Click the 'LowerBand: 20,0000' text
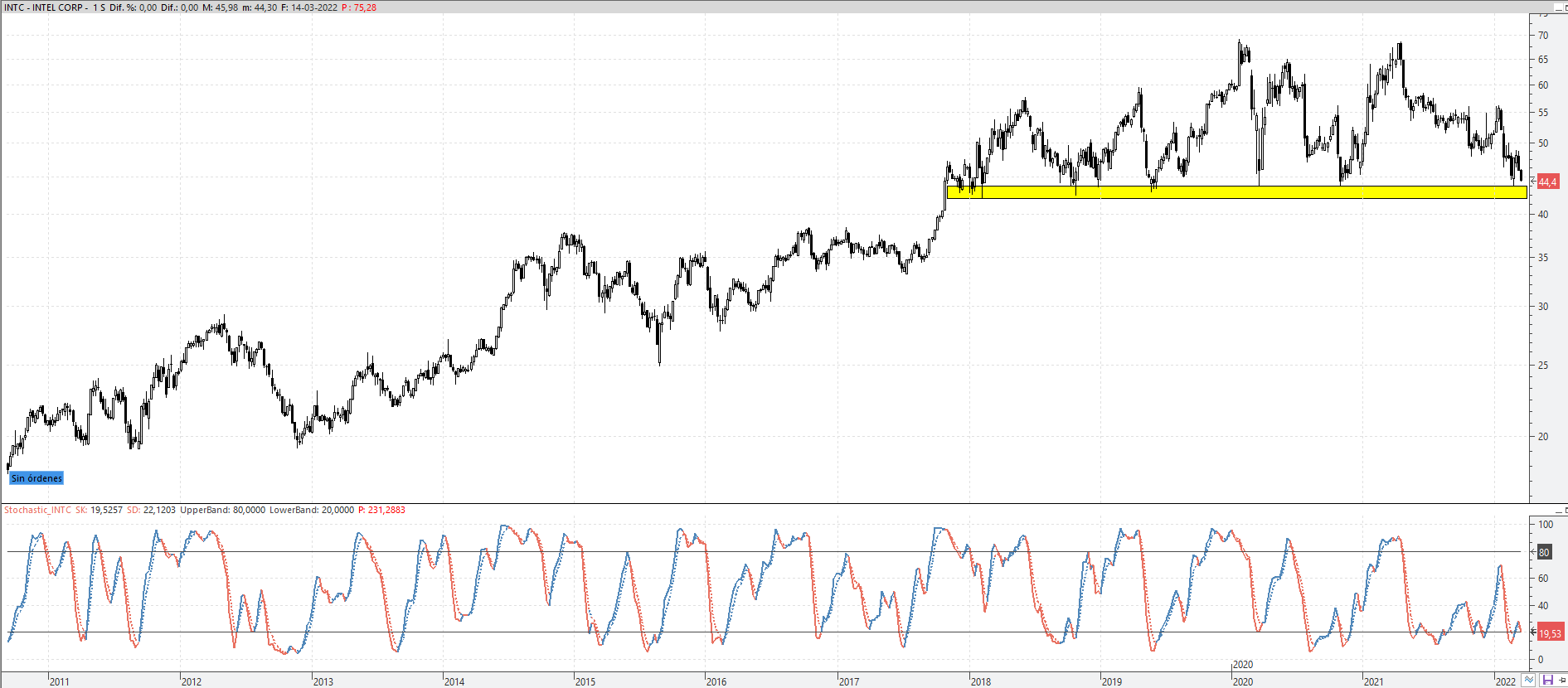This screenshot has width=1568, height=688. [x=312, y=510]
